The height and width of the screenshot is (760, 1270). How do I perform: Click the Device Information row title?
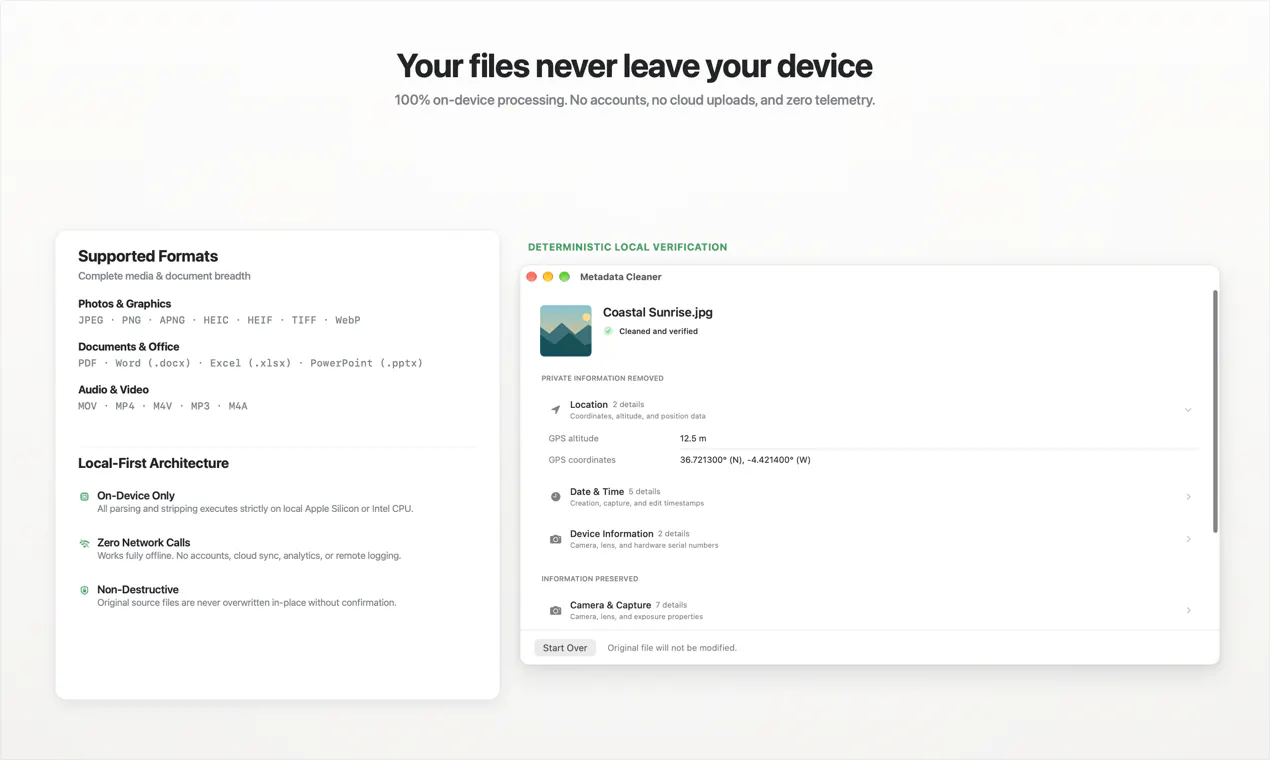pos(612,534)
